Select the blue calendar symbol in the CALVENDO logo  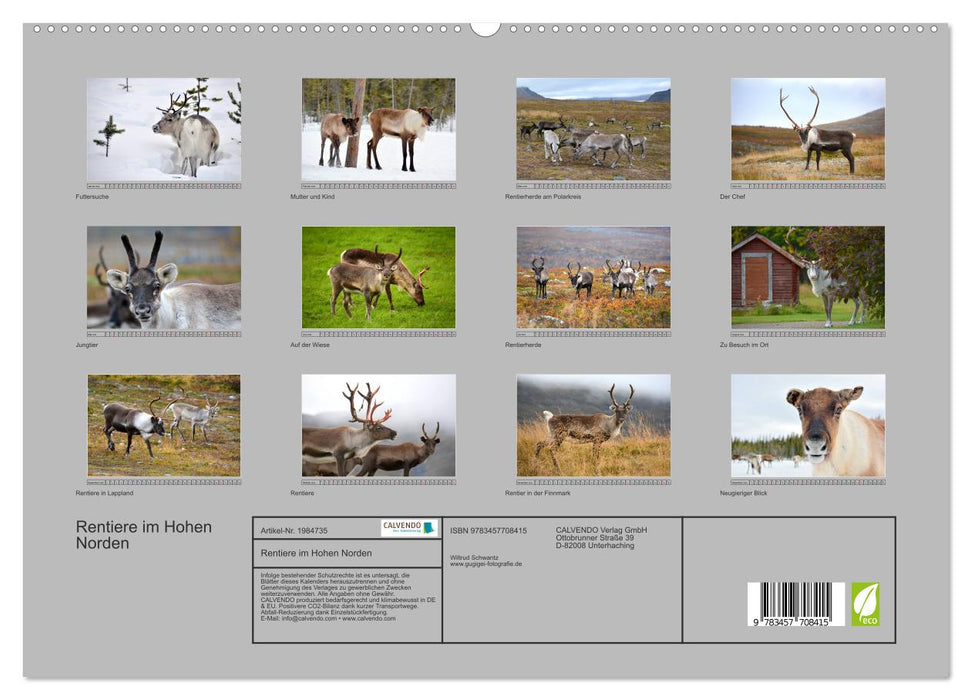click(429, 529)
